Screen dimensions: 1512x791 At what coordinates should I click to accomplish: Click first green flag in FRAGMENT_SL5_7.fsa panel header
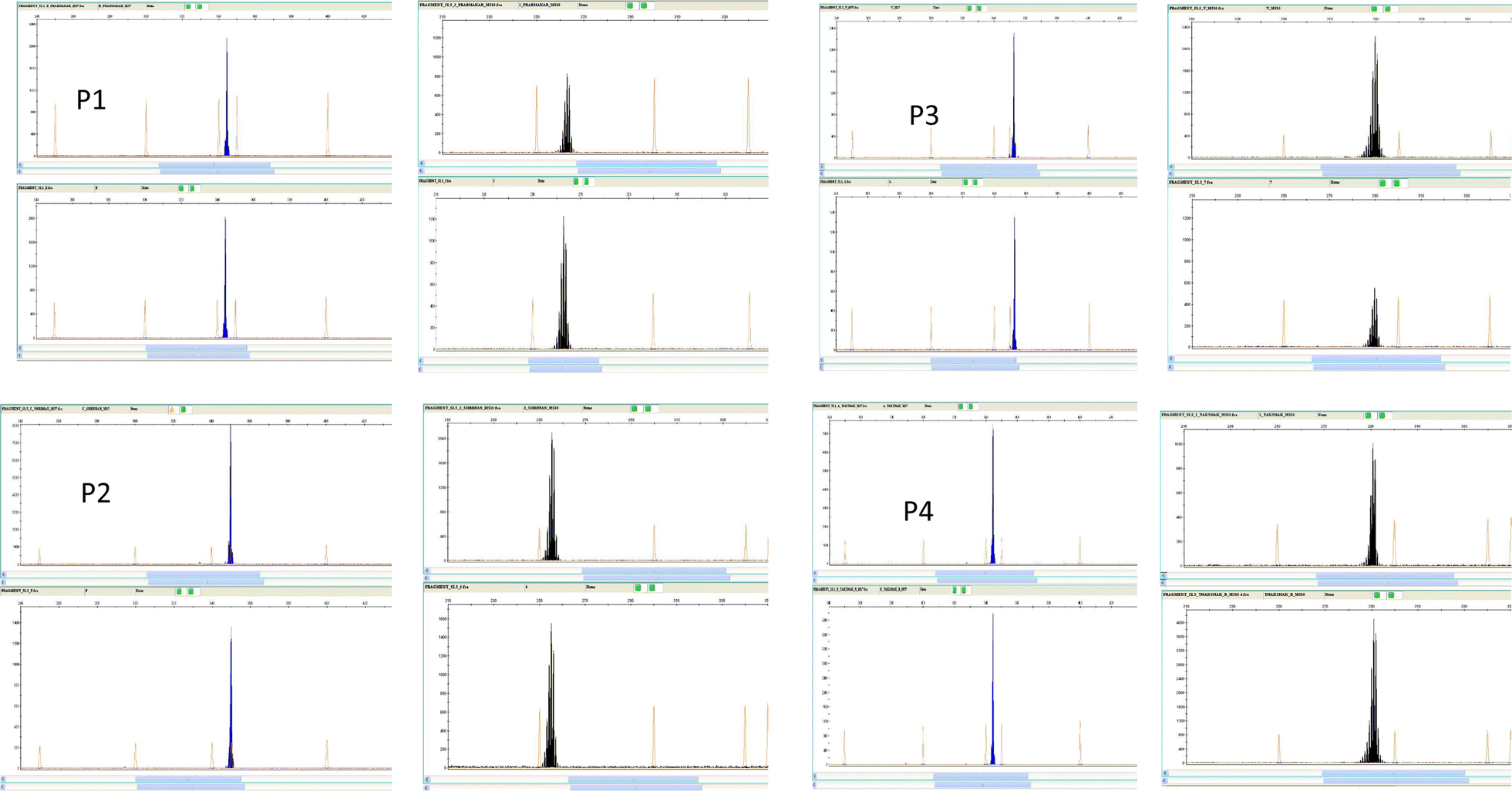coord(1382,183)
